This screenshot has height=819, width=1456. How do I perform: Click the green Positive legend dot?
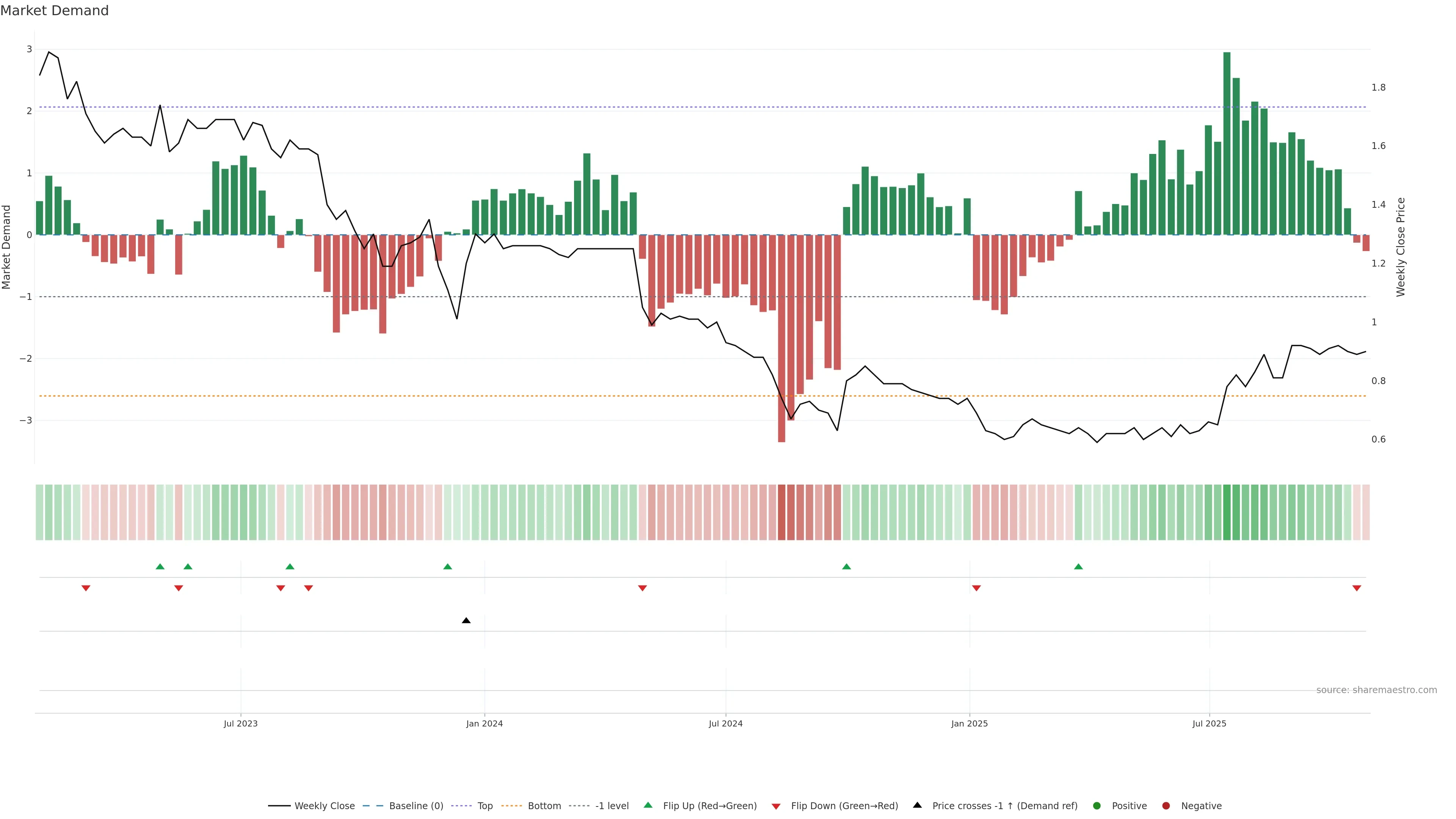(1097, 806)
